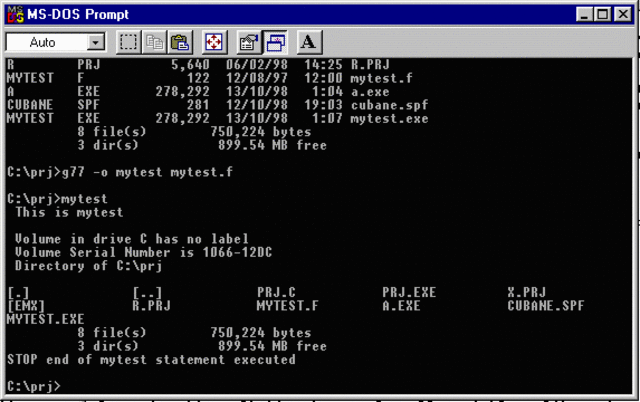This screenshot has width=640, height=402.
Task: Click the X.PRJ entry in the listing
Action: point(527,292)
